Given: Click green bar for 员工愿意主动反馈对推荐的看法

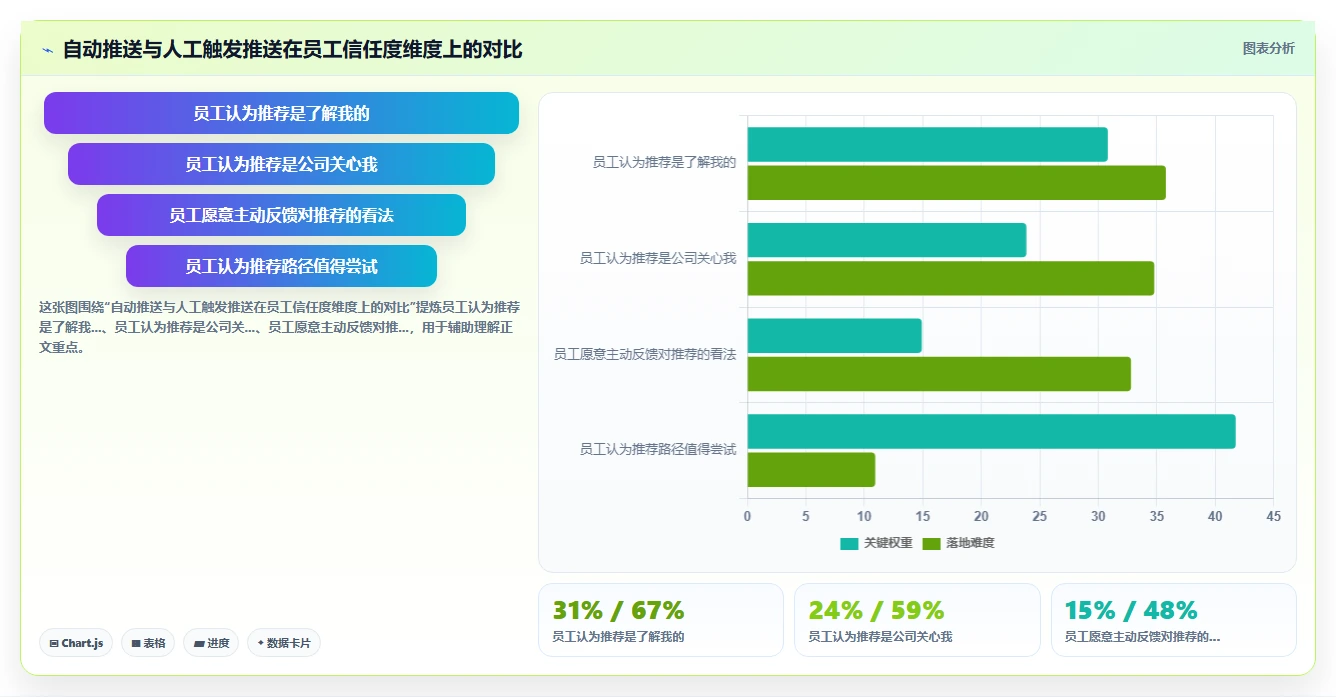Looking at the screenshot, I should click(939, 374).
